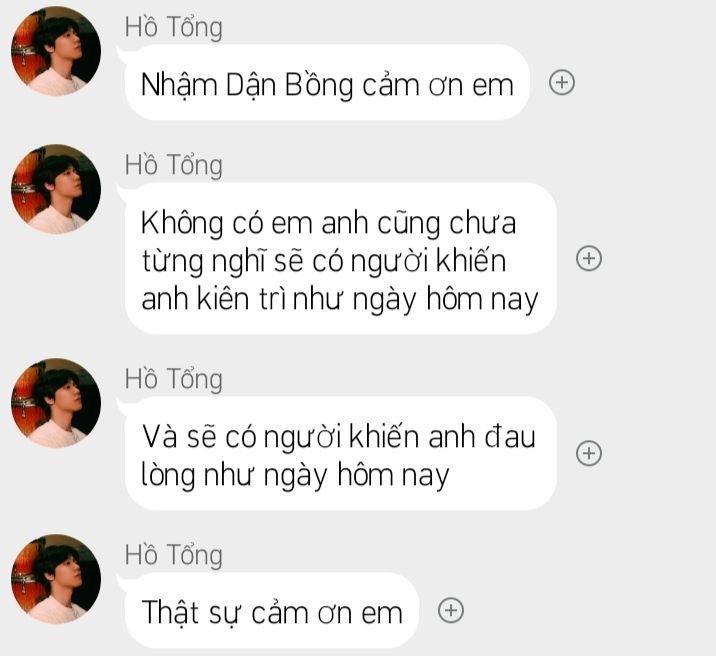Tap plus icon beside 'Thật sự cảm ơn em'
Image resolution: width=716 pixels, height=656 pixels.
[x=451, y=610]
